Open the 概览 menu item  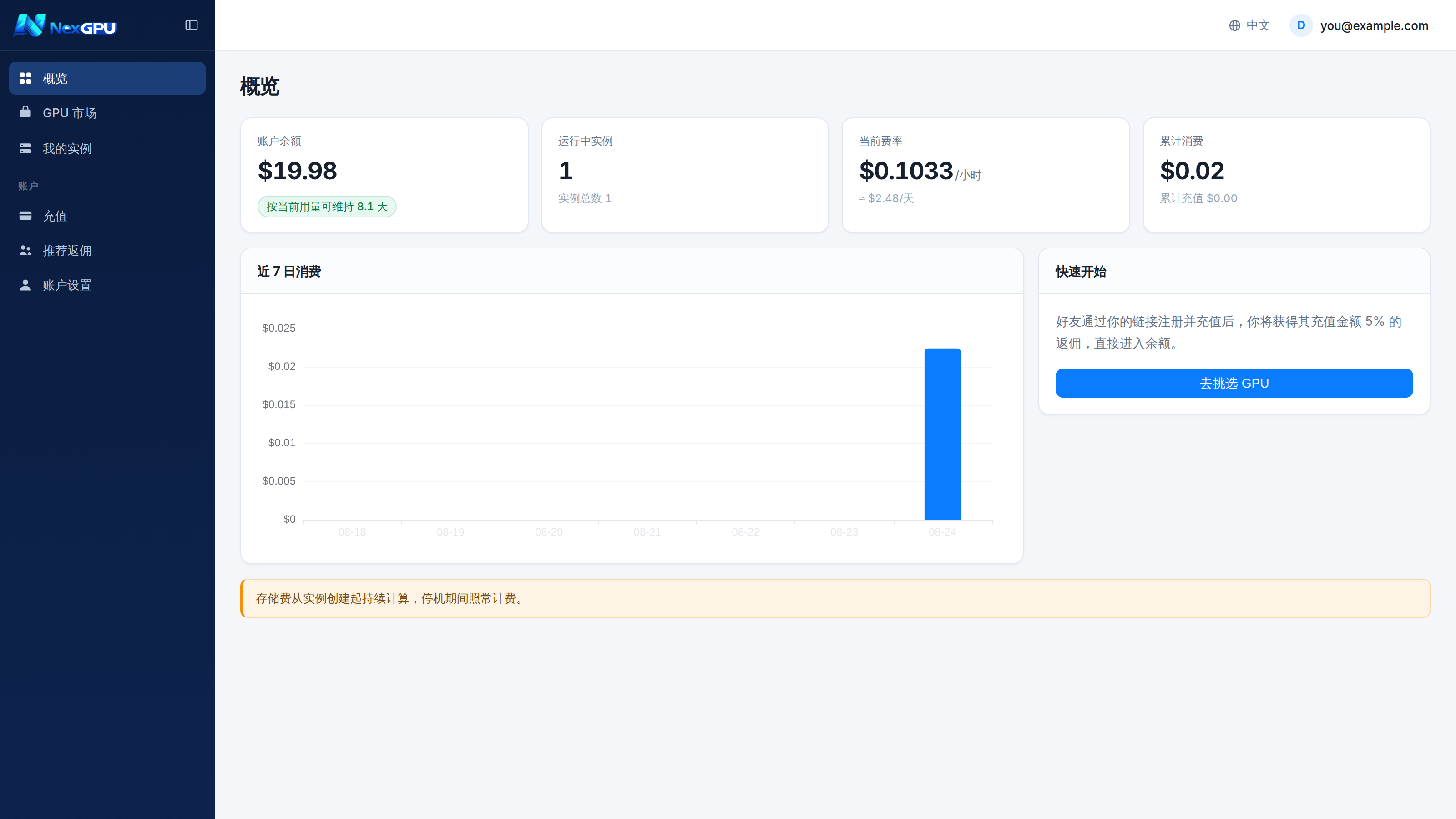[x=107, y=78]
